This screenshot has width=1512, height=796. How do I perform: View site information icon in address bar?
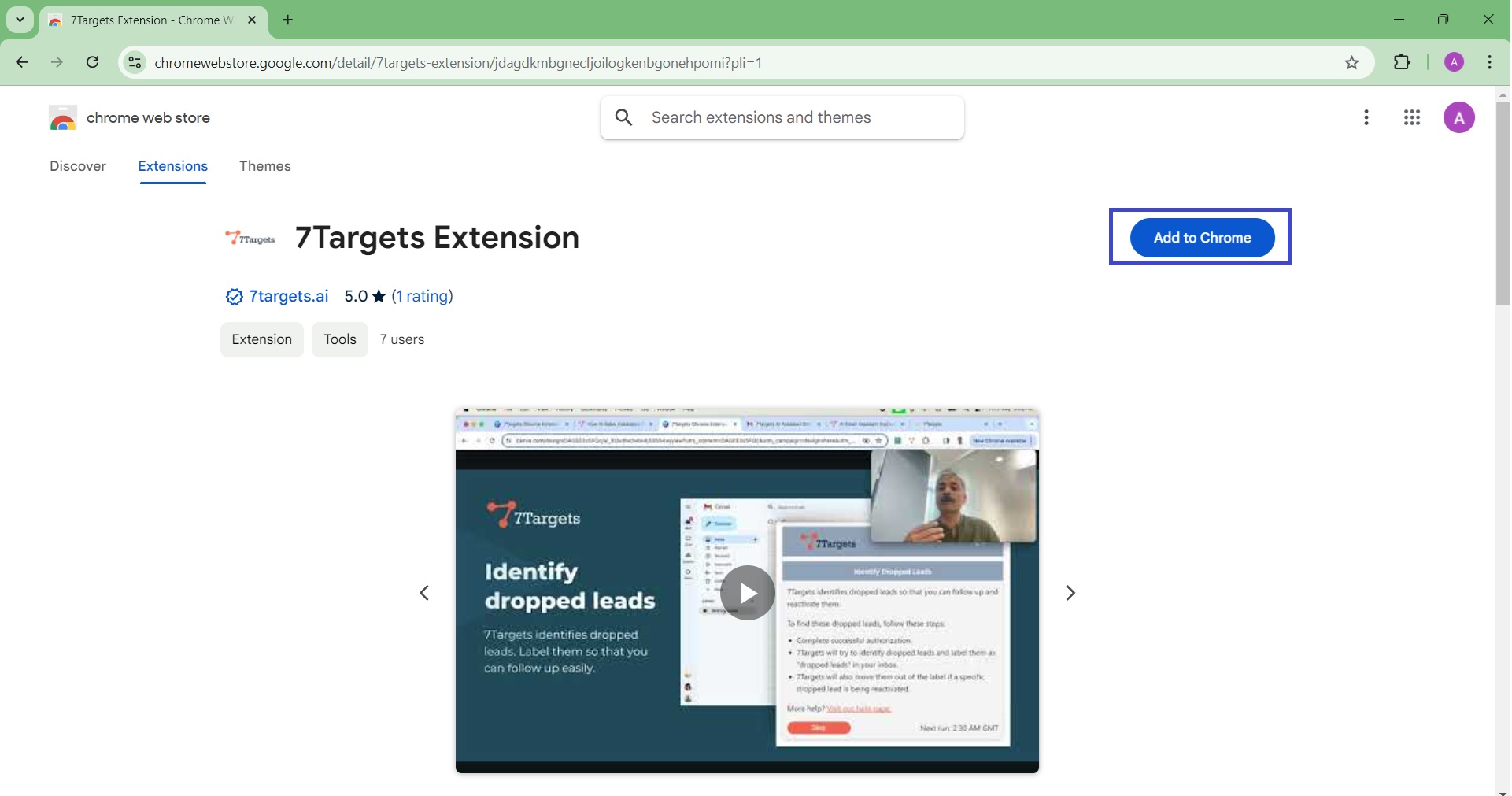click(135, 63)
